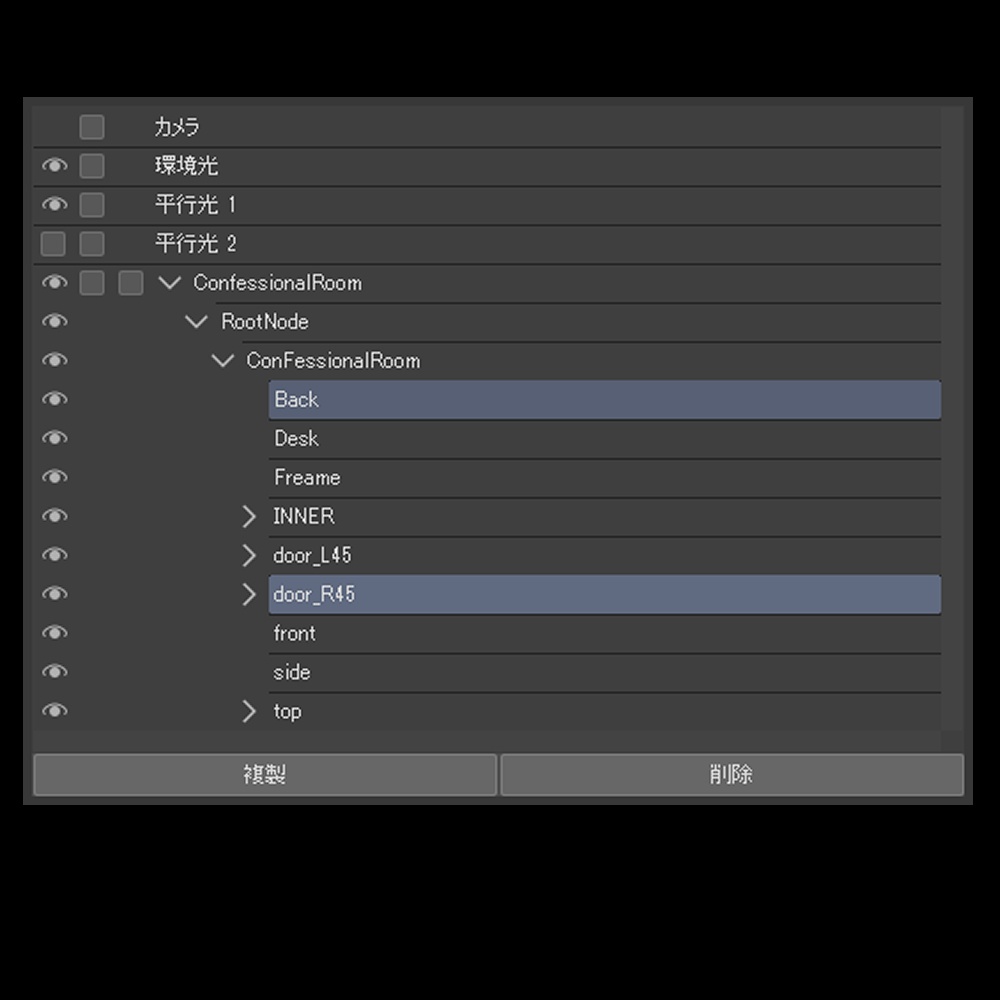This screenshot has height=1000, width=1000.
Task: Expand the door_L45 node arrow
Action: [249, 556]
